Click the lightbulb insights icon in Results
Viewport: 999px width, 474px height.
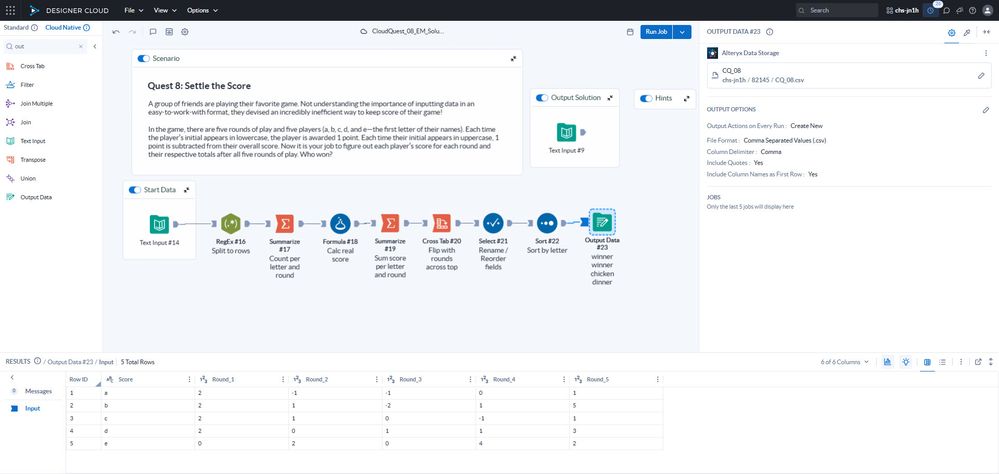click(905, 362)
